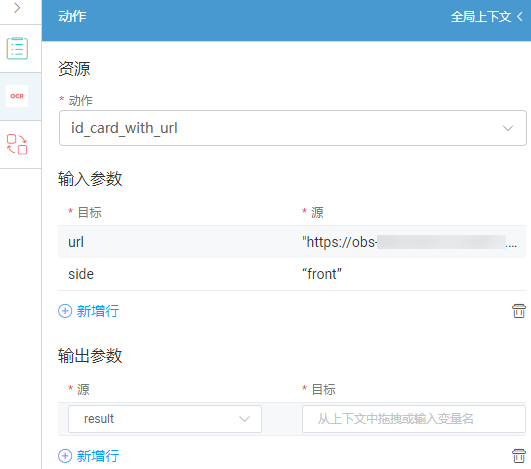Click plus icon beside input 新增行
This screenshot has height=469, width=531.
[65, 311]
